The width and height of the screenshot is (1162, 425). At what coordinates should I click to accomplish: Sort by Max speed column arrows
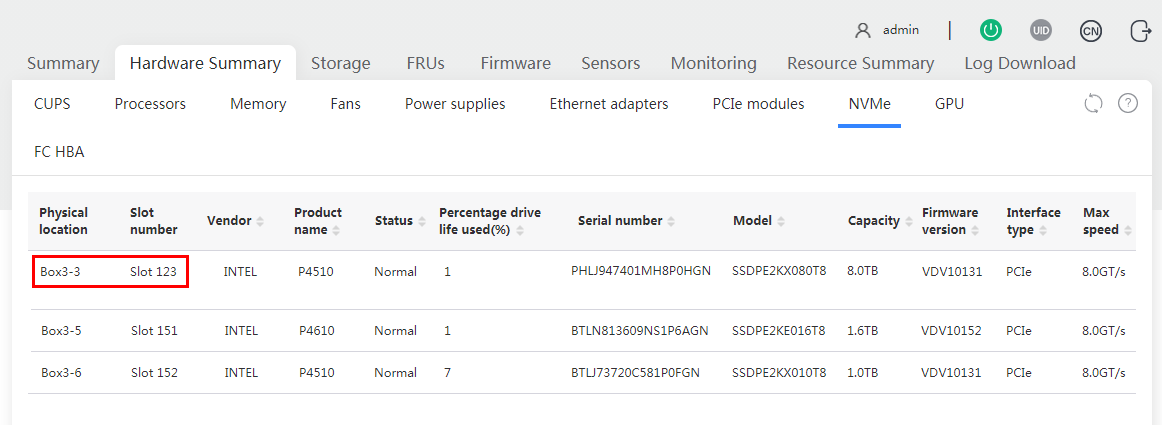1128,230
